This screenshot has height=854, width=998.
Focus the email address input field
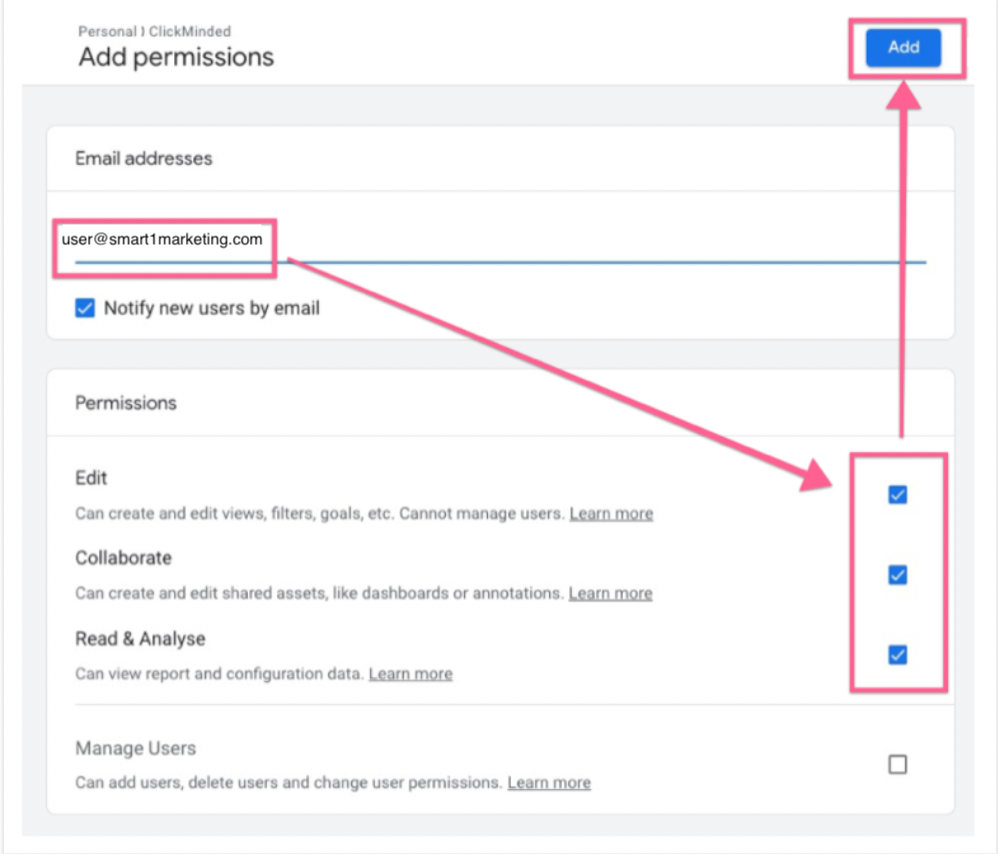500,241
